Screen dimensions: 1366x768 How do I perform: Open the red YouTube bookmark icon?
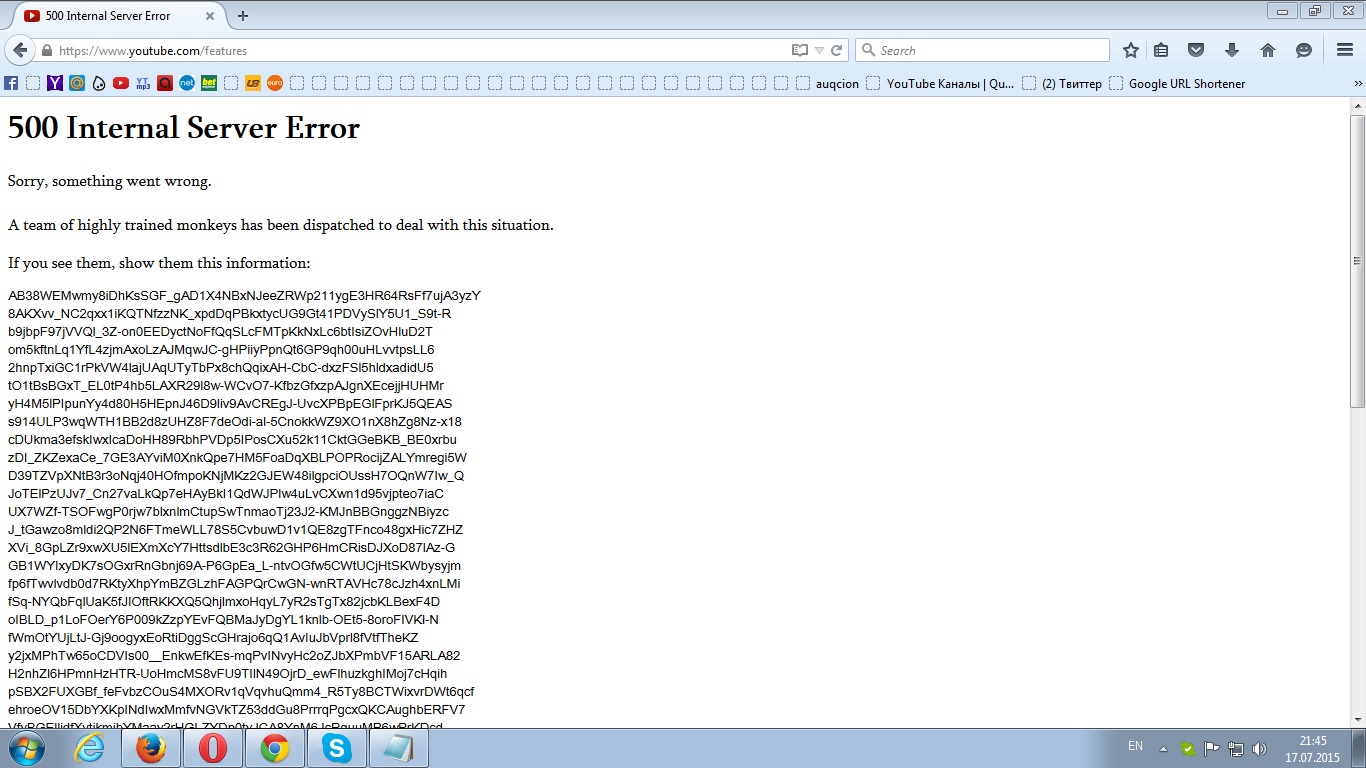(x=121, y=83)
